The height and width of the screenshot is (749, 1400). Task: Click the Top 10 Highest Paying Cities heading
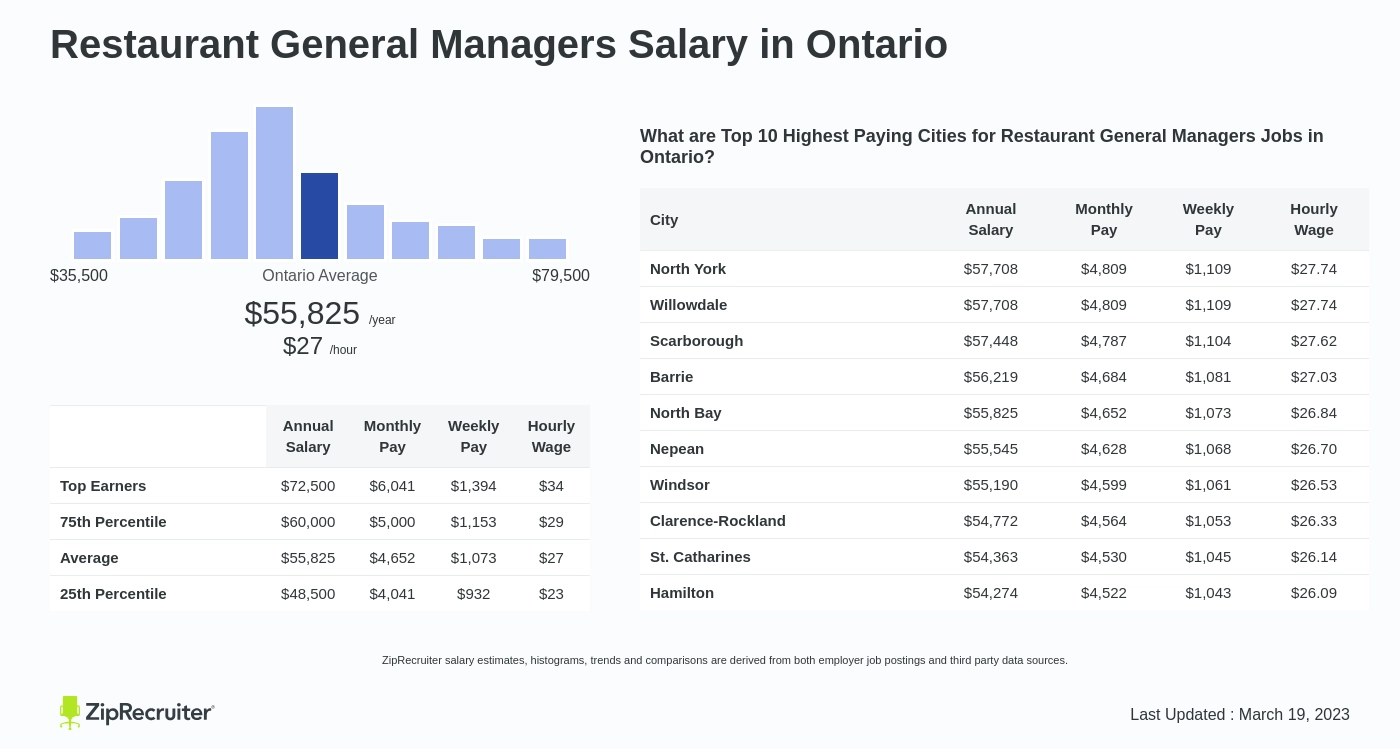pyautogui.click(x=982, y=147)
